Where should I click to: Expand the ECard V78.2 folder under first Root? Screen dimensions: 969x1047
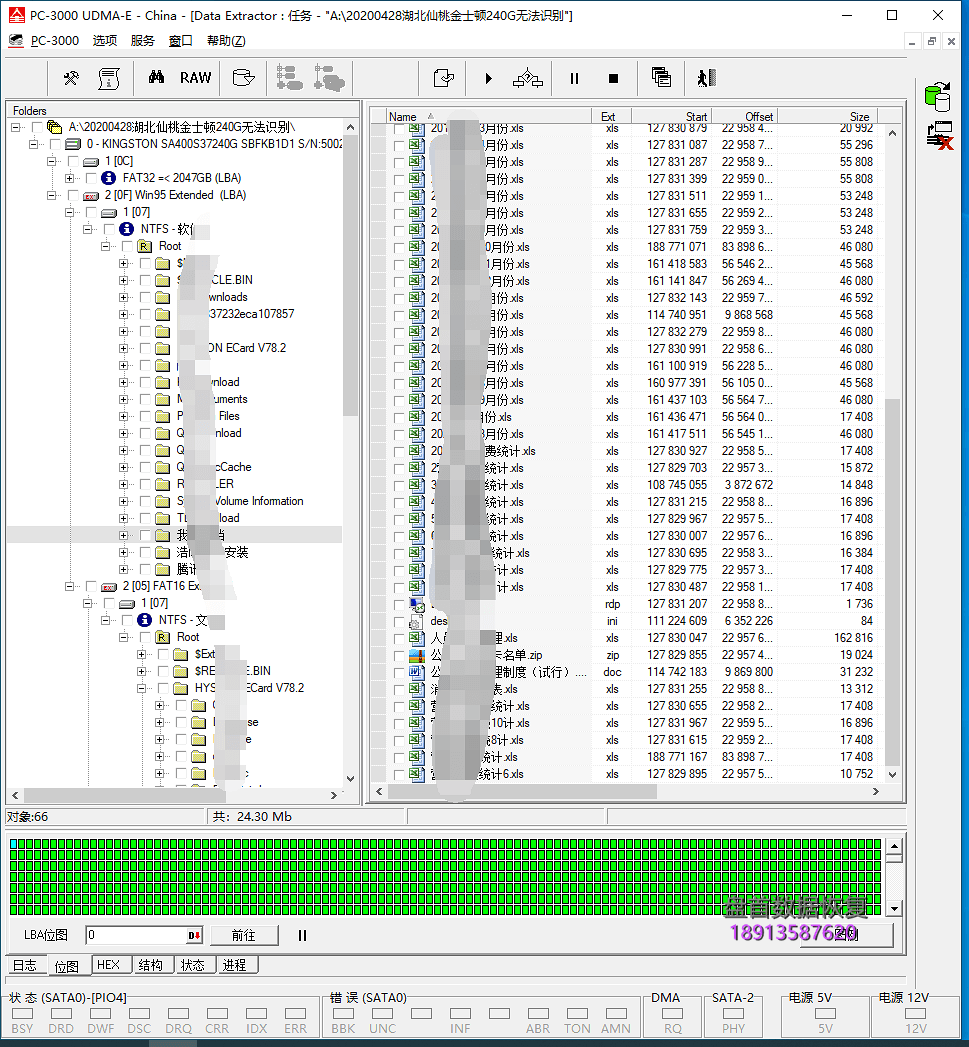[123, 349]
